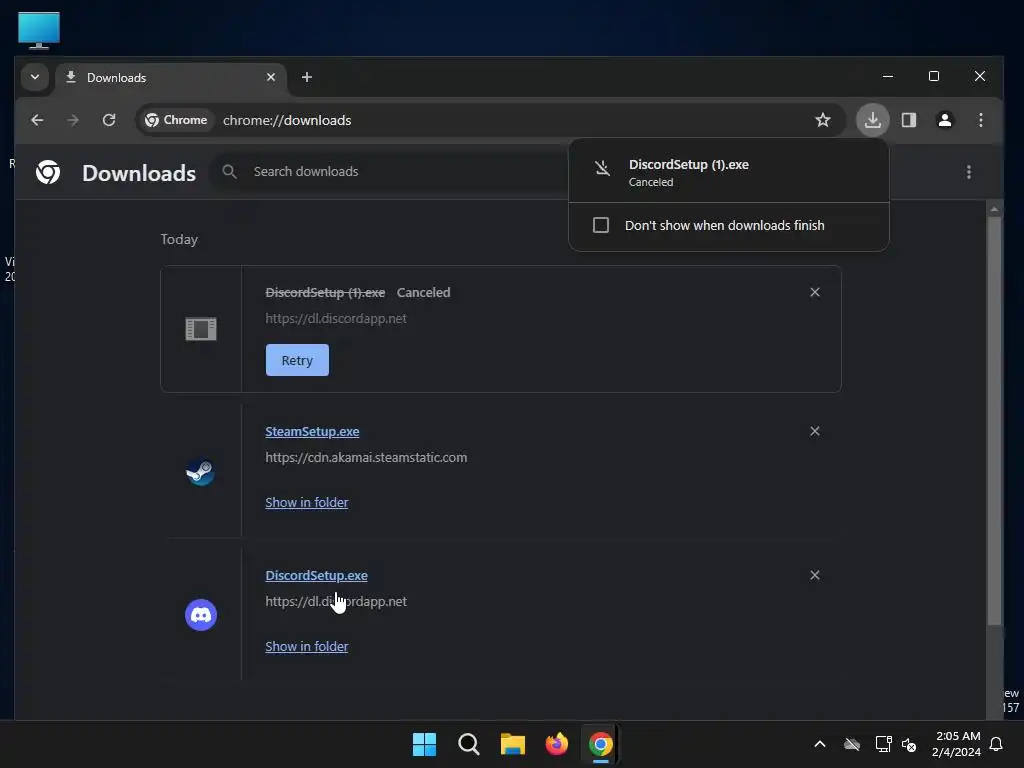Click the OneDrive cloud tray icon
Screen dimensions: 1024x768
pyautogui.click(x=852, y=744)
